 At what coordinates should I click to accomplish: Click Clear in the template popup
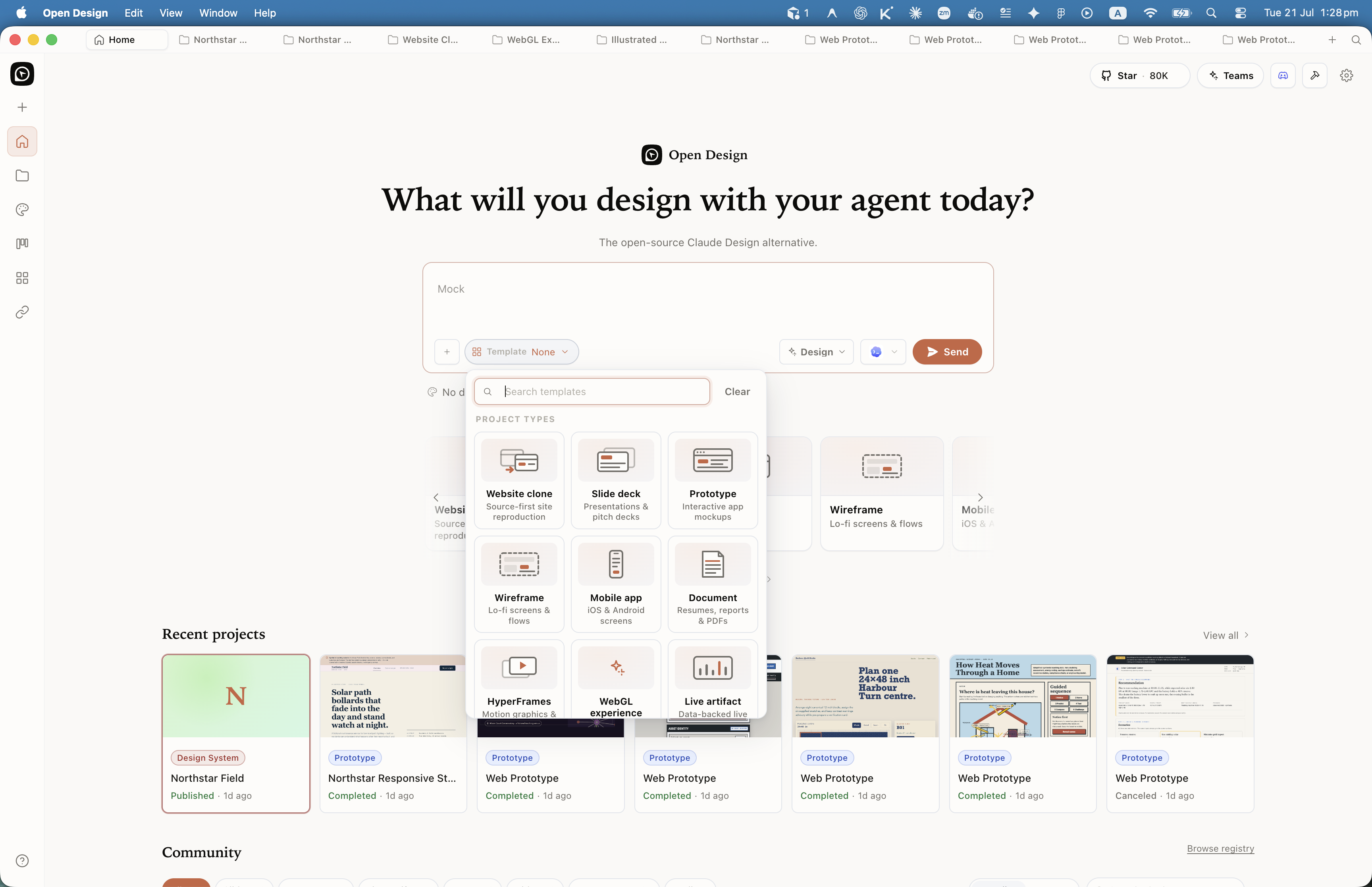[737, 391]
